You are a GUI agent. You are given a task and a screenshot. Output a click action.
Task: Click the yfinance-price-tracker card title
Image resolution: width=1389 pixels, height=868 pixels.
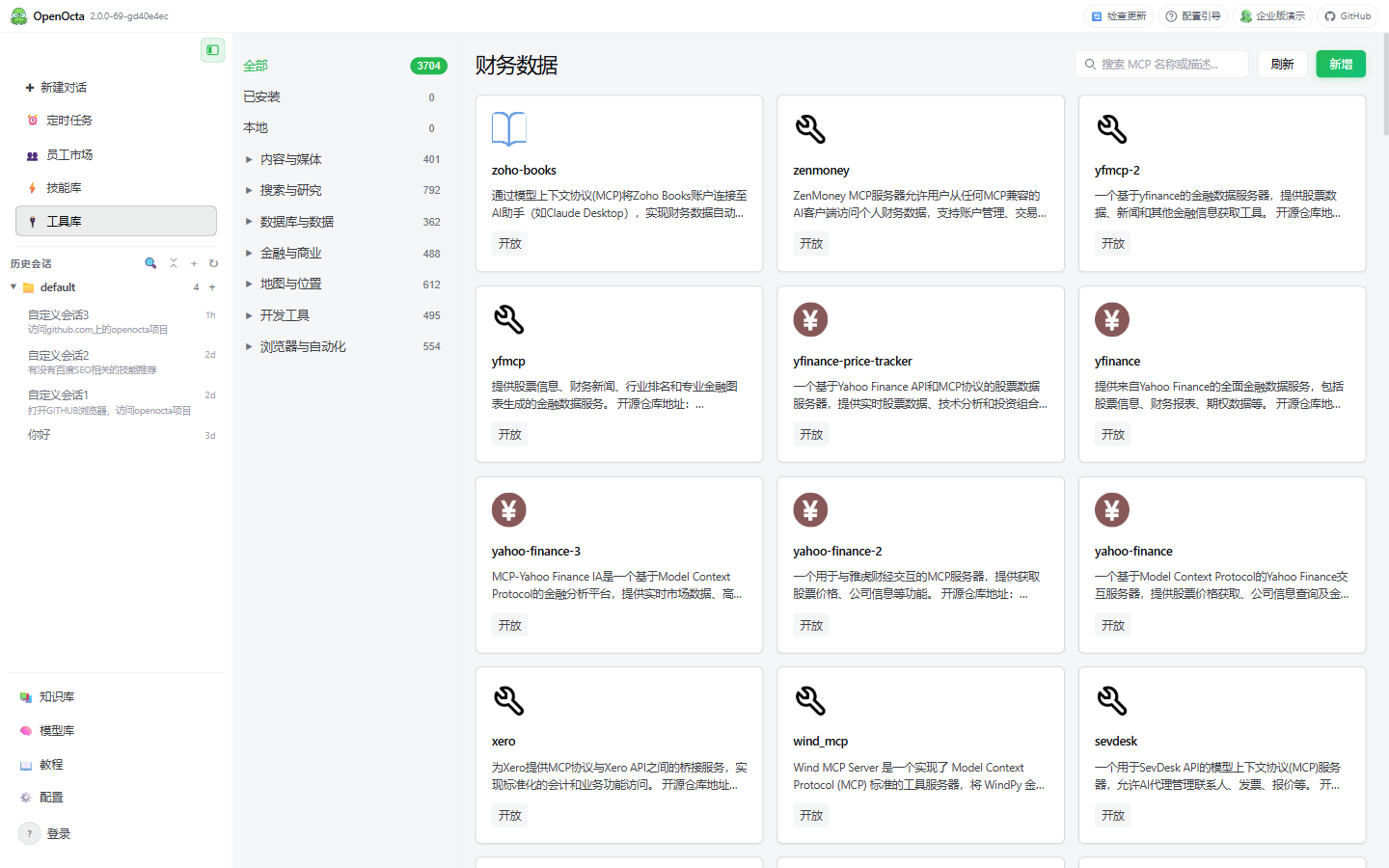(x=853, y=361)
